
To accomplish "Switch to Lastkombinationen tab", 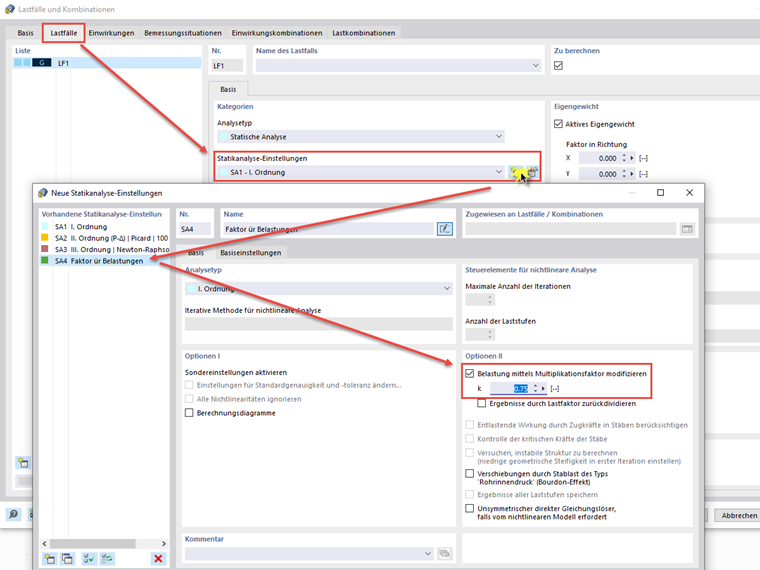I will 364,33.
